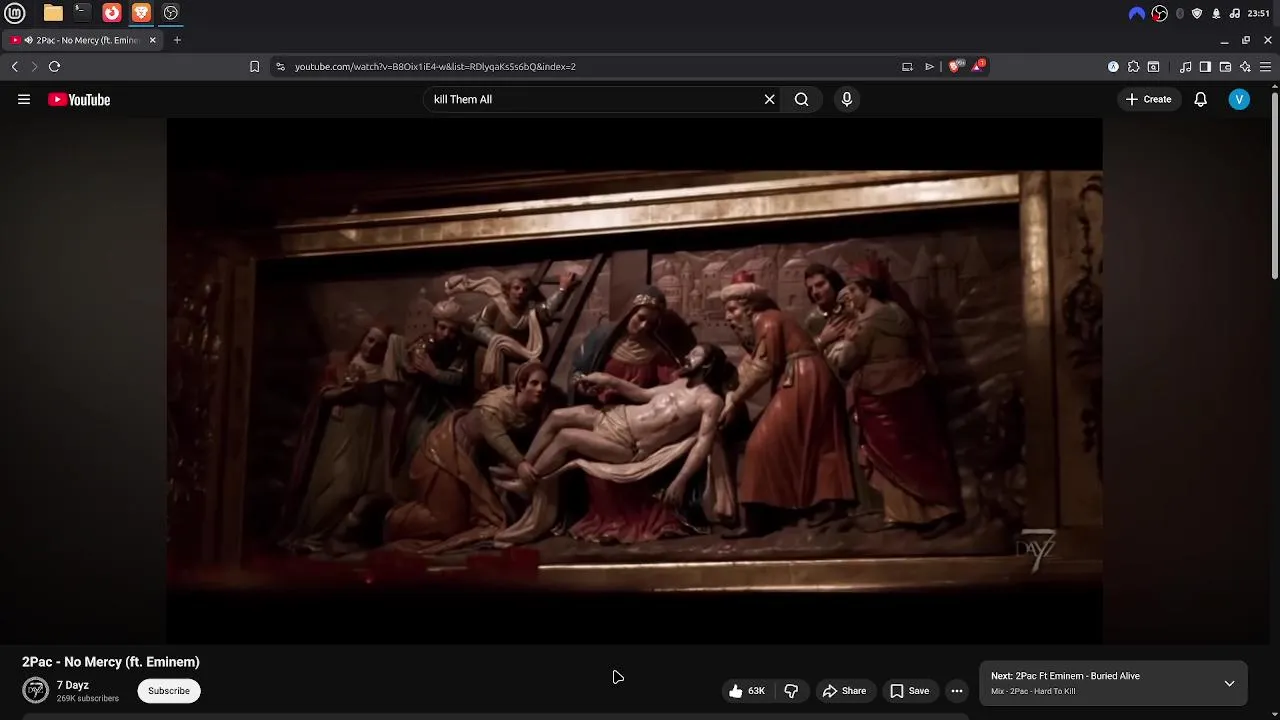Open the VPN tray icon
Screen dimensions: 1280x720
[1136, 13]
